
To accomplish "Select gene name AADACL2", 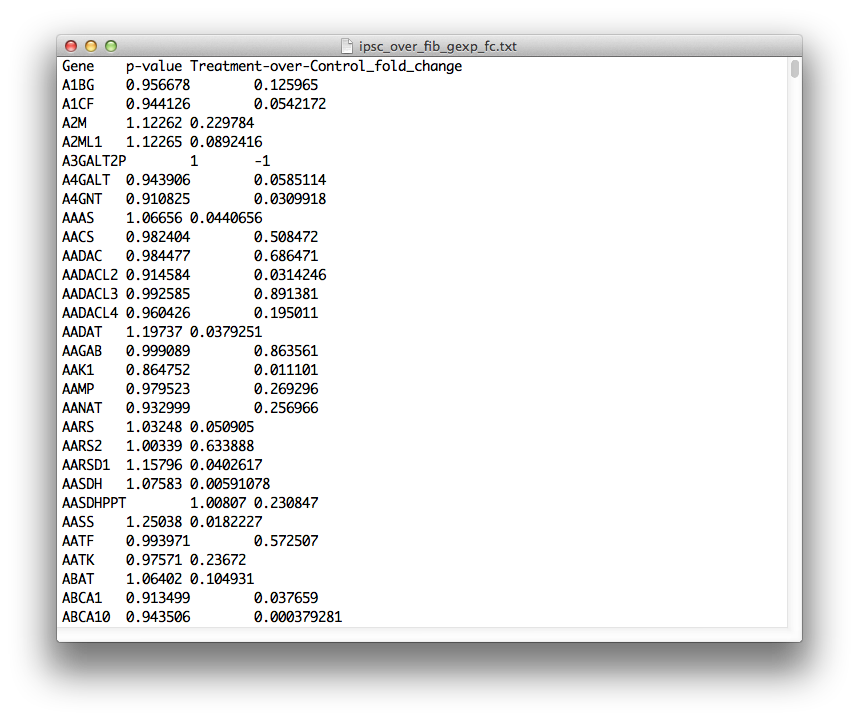I will [x=90, y=275].
